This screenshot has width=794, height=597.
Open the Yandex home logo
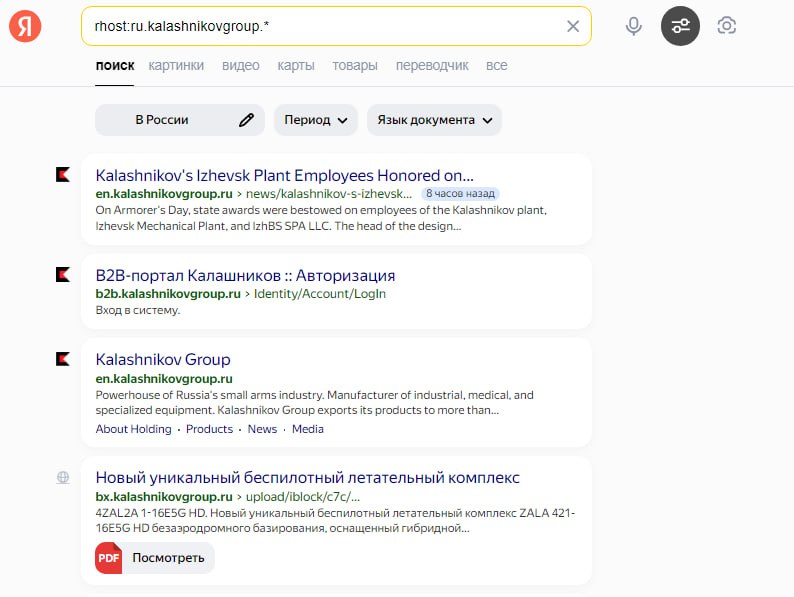point(25,26)
